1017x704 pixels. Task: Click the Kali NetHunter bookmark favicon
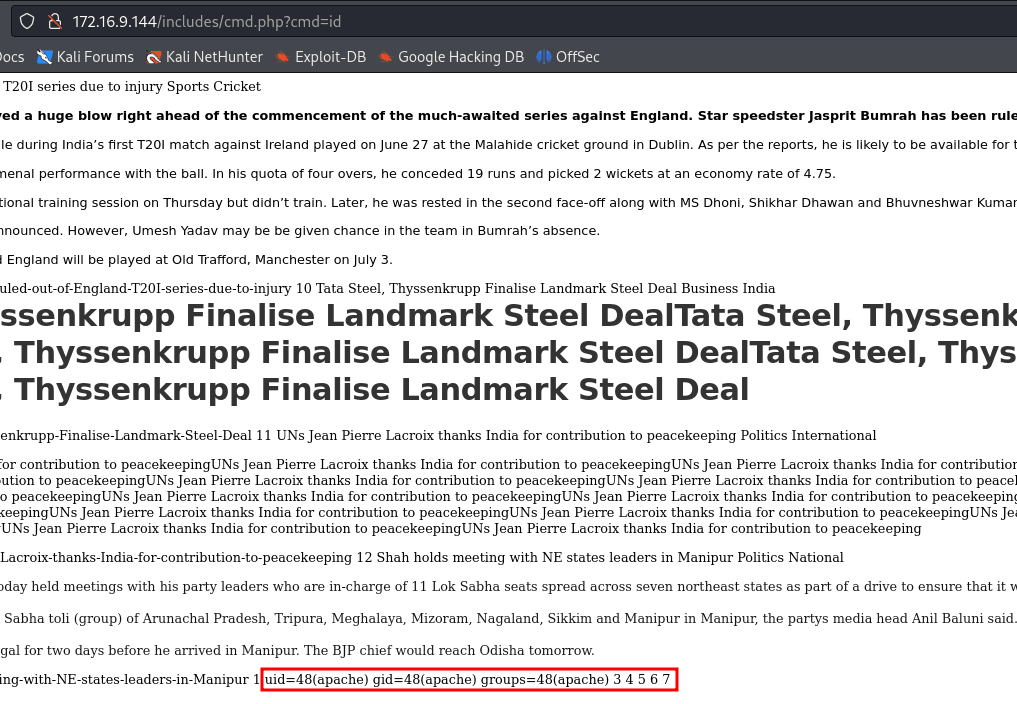[x=153, y=57]
